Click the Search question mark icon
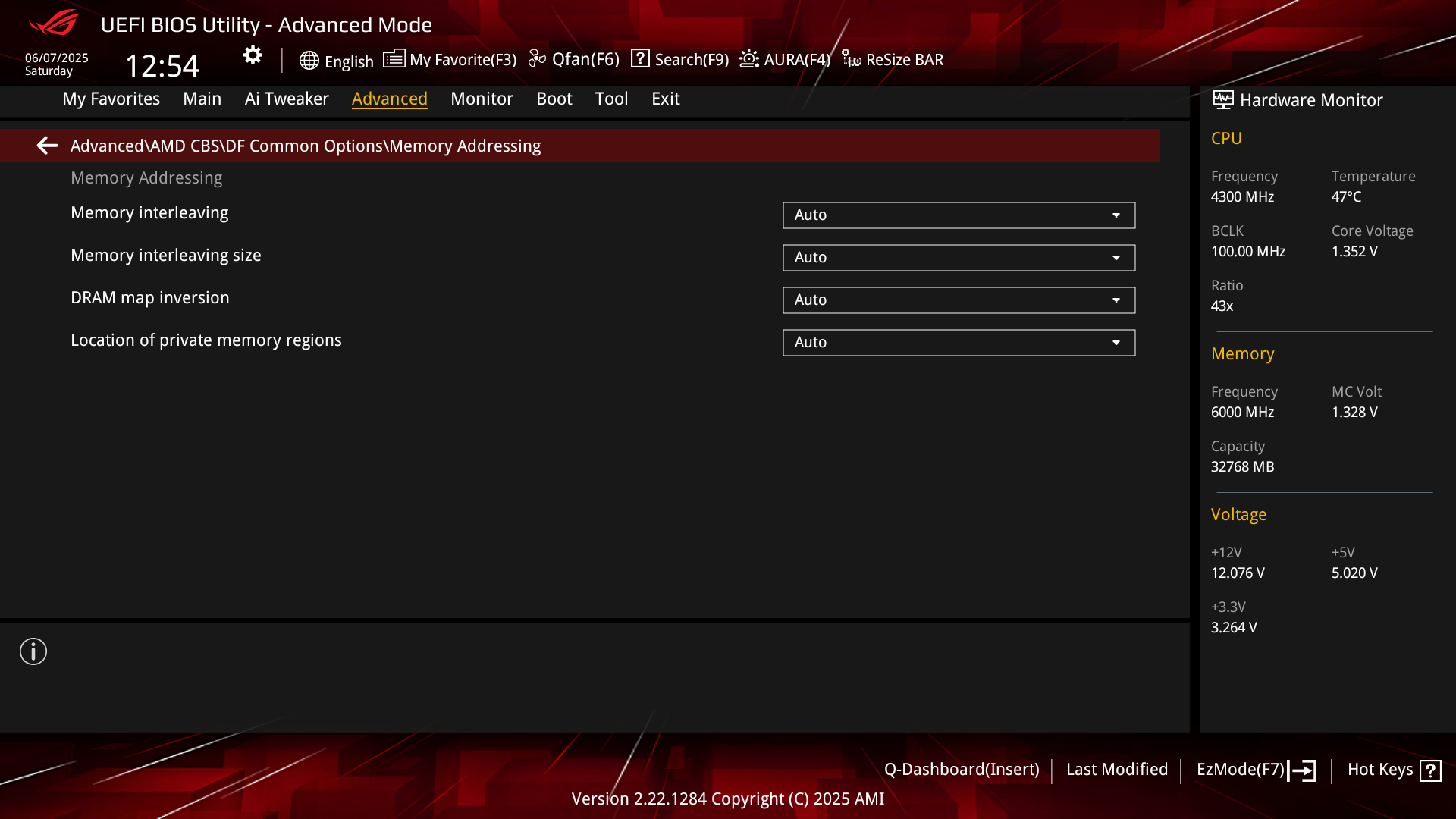This screenshot has width=1456, height=819. [640, 58]
